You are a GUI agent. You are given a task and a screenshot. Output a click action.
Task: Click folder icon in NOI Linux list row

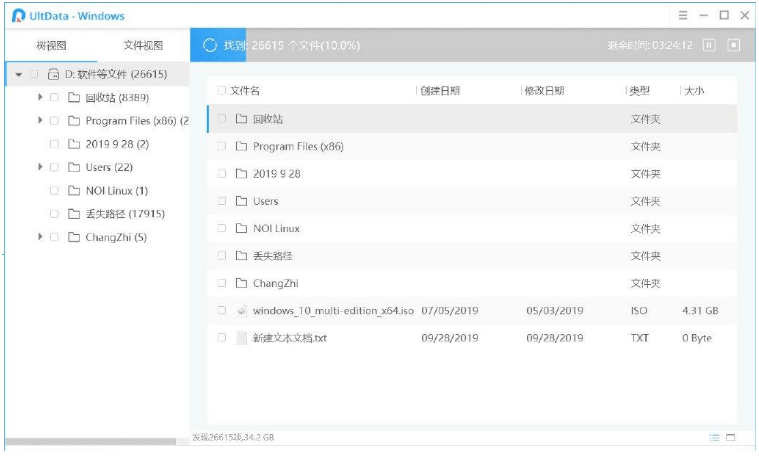point(241,228)
